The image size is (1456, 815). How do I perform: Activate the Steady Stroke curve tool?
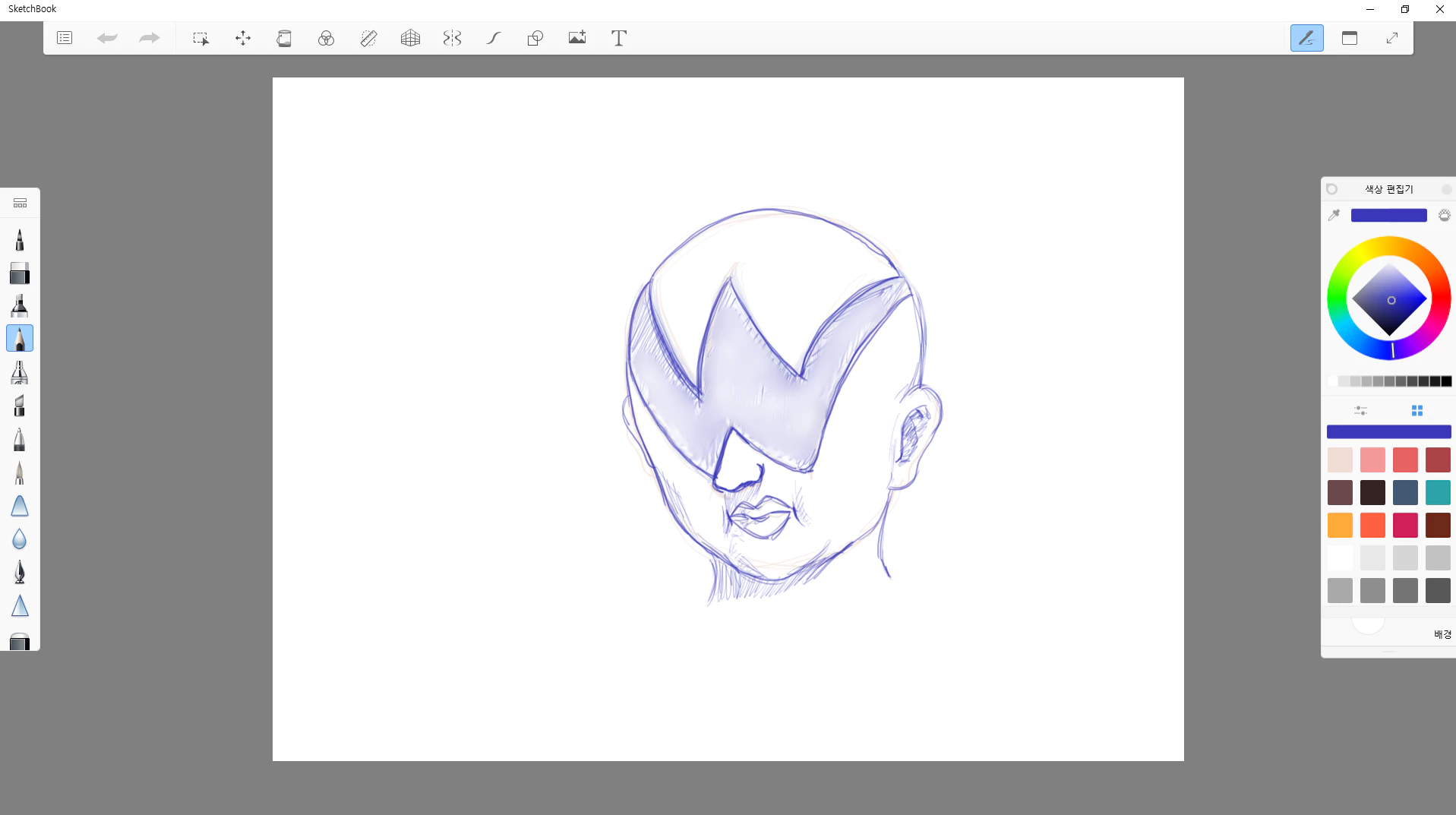point(494,38)
